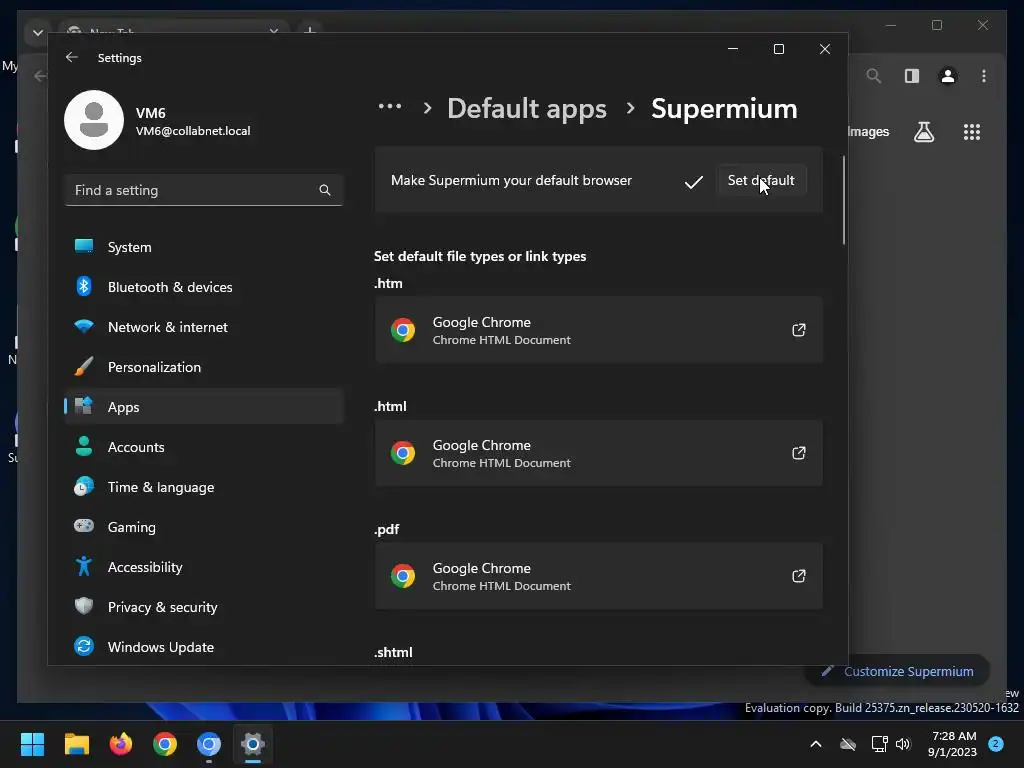Open File Explorer from the taskbar

point(76,744)
